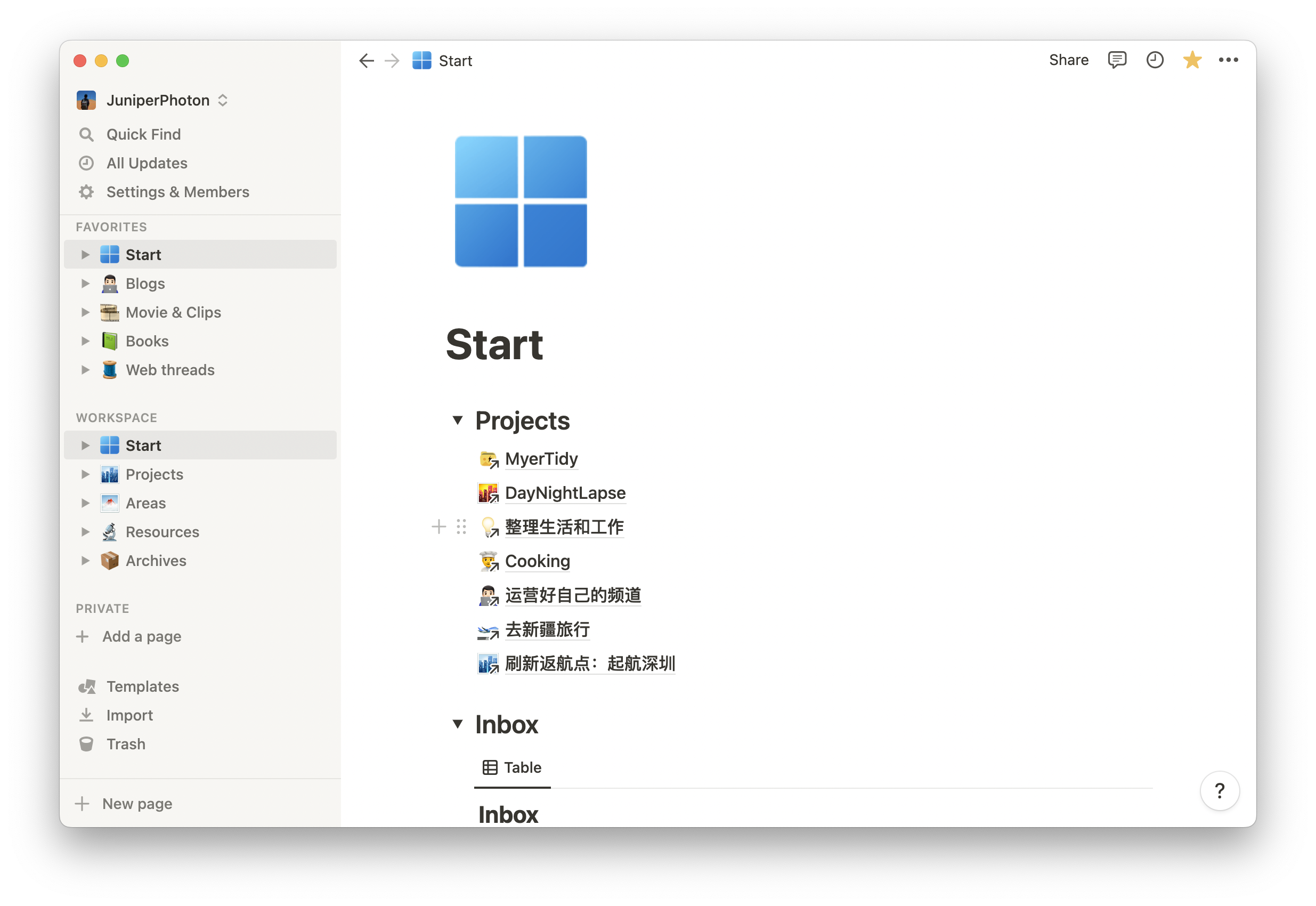Collapse the Projects toggle heading
1316x906 pixels.
point(457,420)
